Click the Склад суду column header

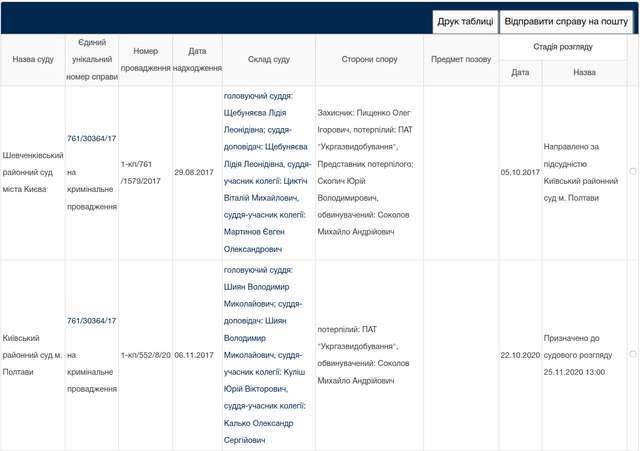[268, 60]
